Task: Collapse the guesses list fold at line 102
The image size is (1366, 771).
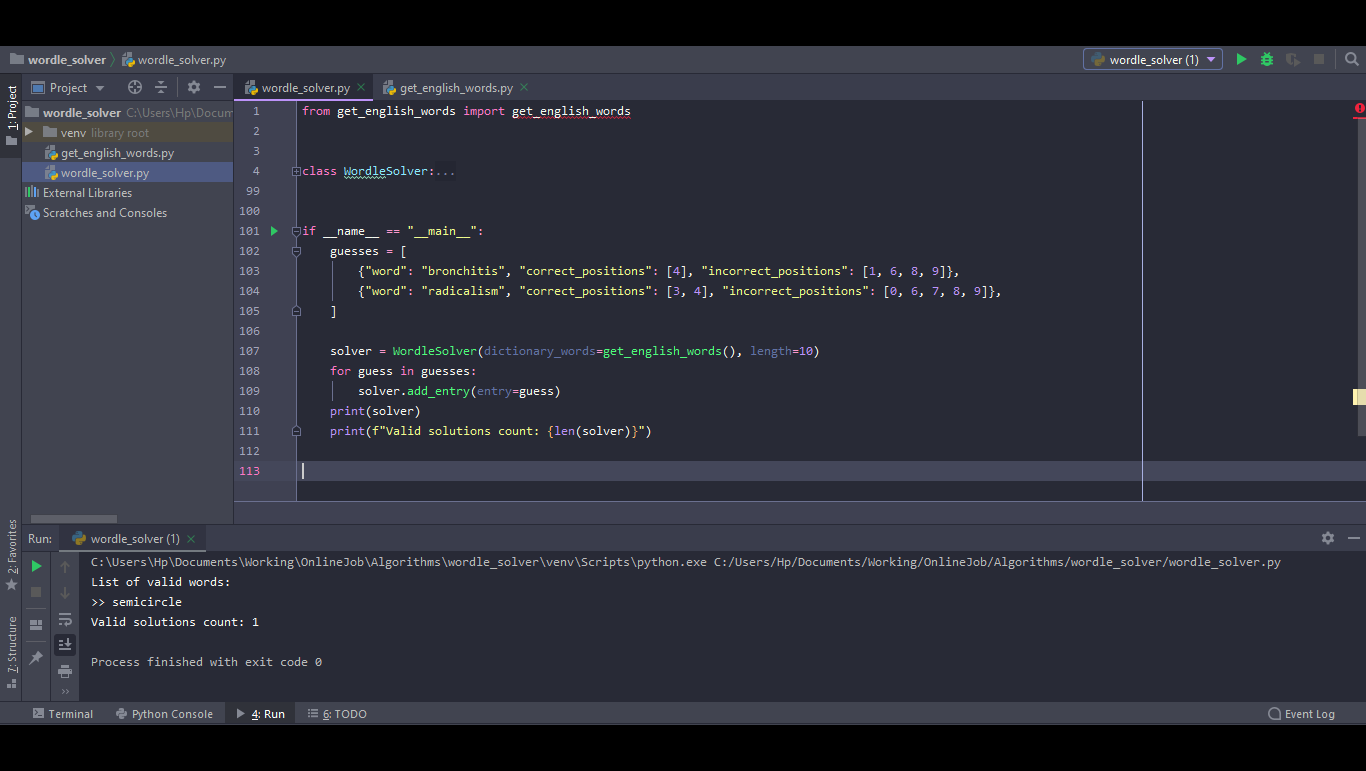Action: pyautogui.click(x=296, y=251)
